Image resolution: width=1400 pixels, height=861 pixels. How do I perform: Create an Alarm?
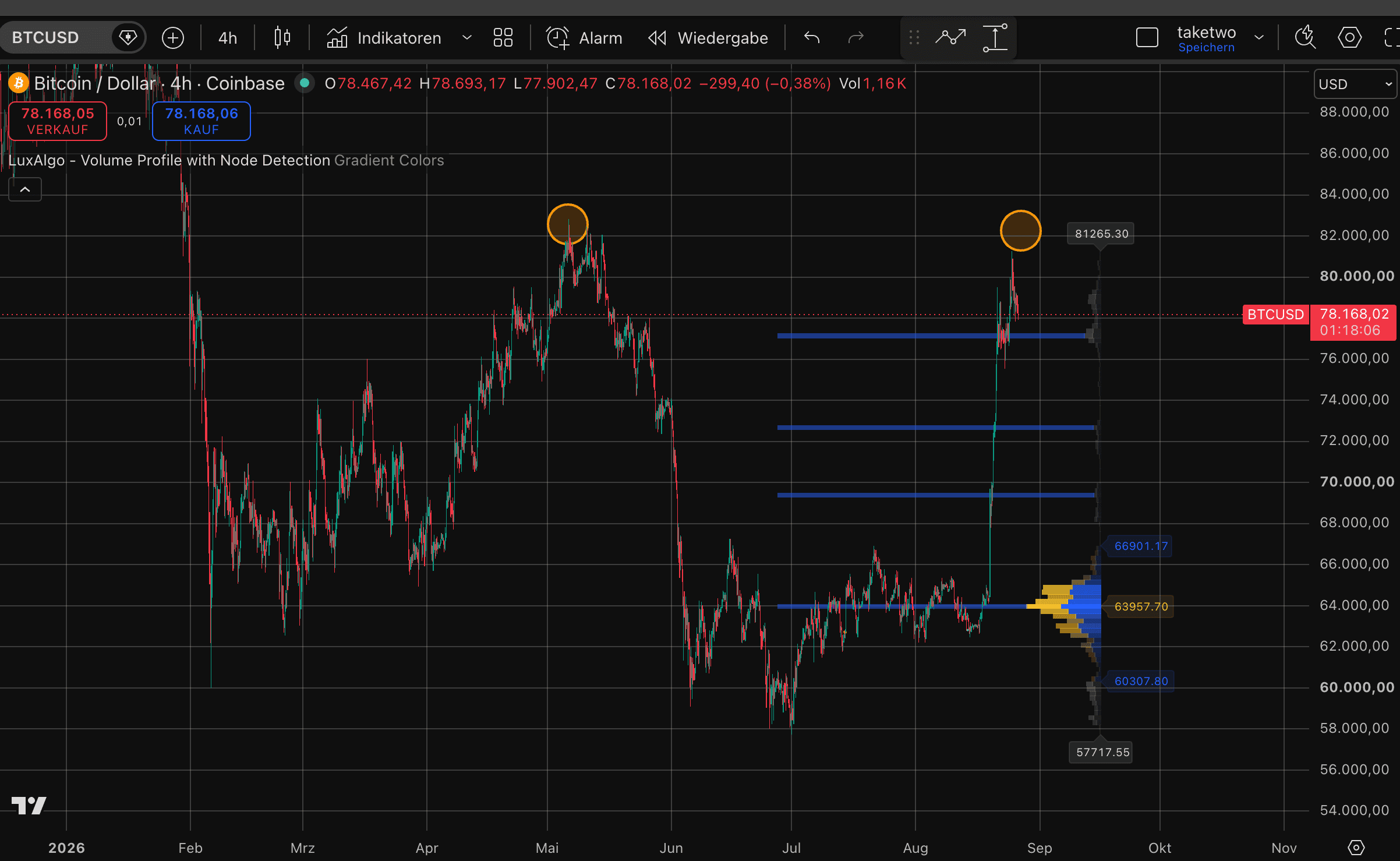pyautogui.click(x=584, y=38)
